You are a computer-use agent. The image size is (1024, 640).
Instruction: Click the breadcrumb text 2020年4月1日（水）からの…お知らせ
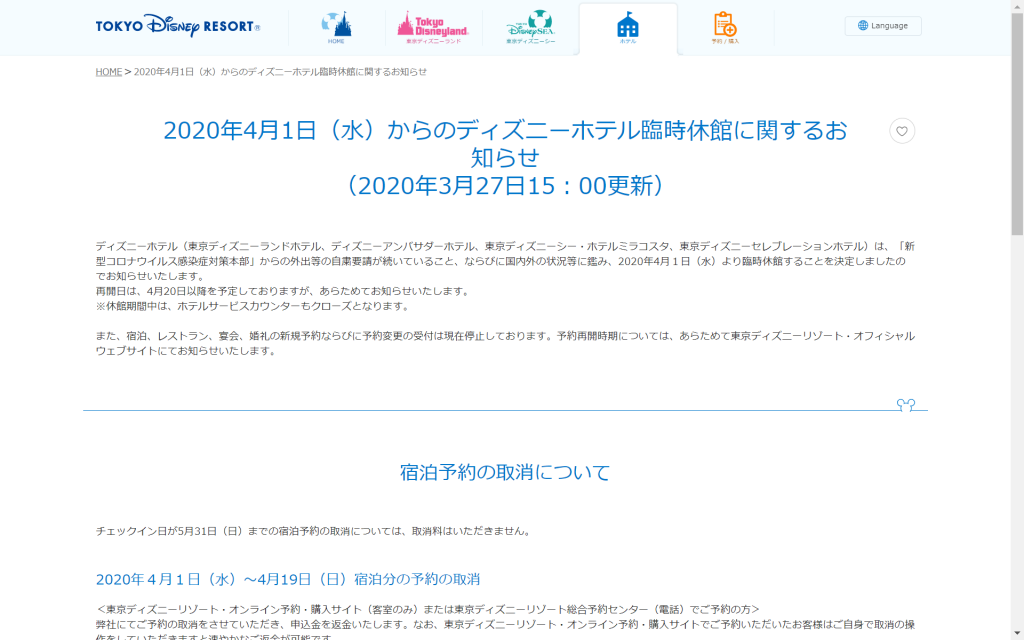pos(280,72)
